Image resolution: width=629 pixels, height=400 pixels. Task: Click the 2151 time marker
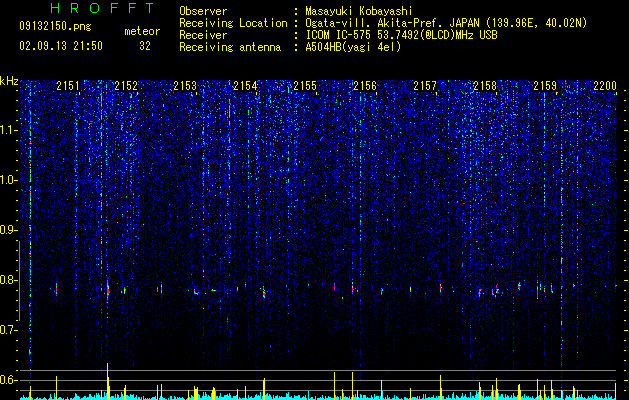coord(68,86)
